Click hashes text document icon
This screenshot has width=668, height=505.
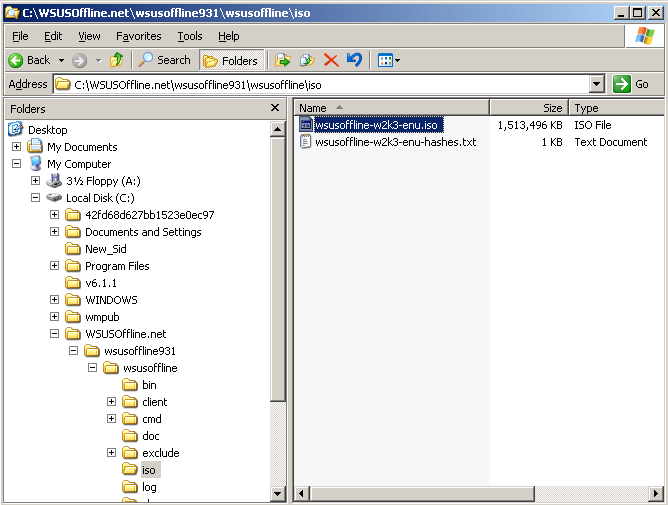pos(306,141)
